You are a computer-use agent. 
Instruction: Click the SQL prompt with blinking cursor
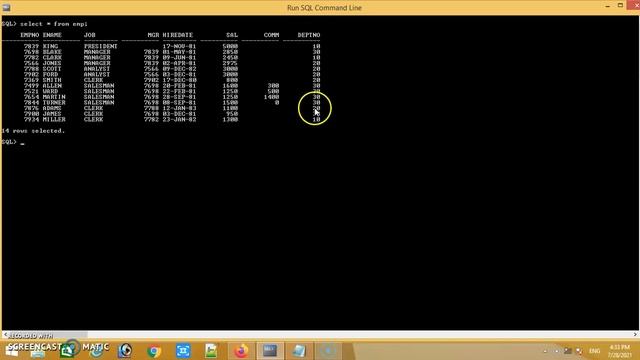(13, 142)
